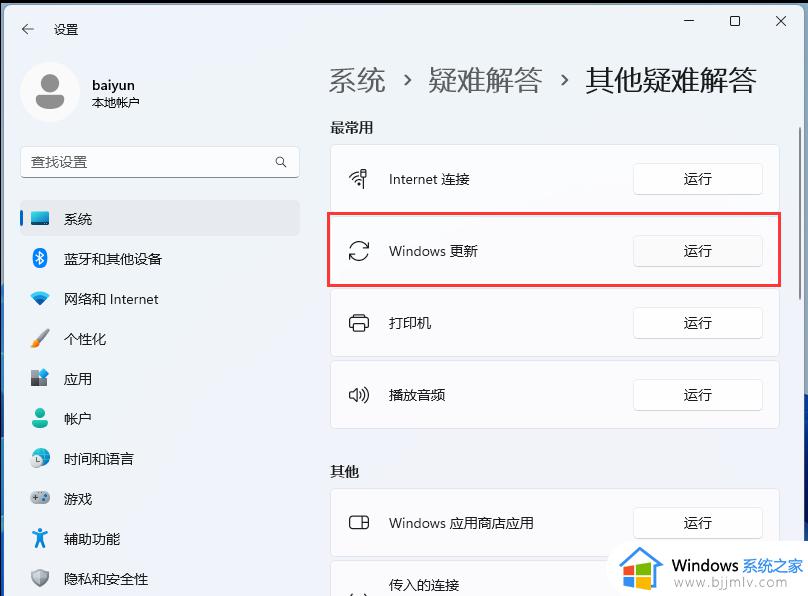Click the 个性化 paintbrush icon
The width and height of the screenshot is (808, 596).
pos(40,338)
